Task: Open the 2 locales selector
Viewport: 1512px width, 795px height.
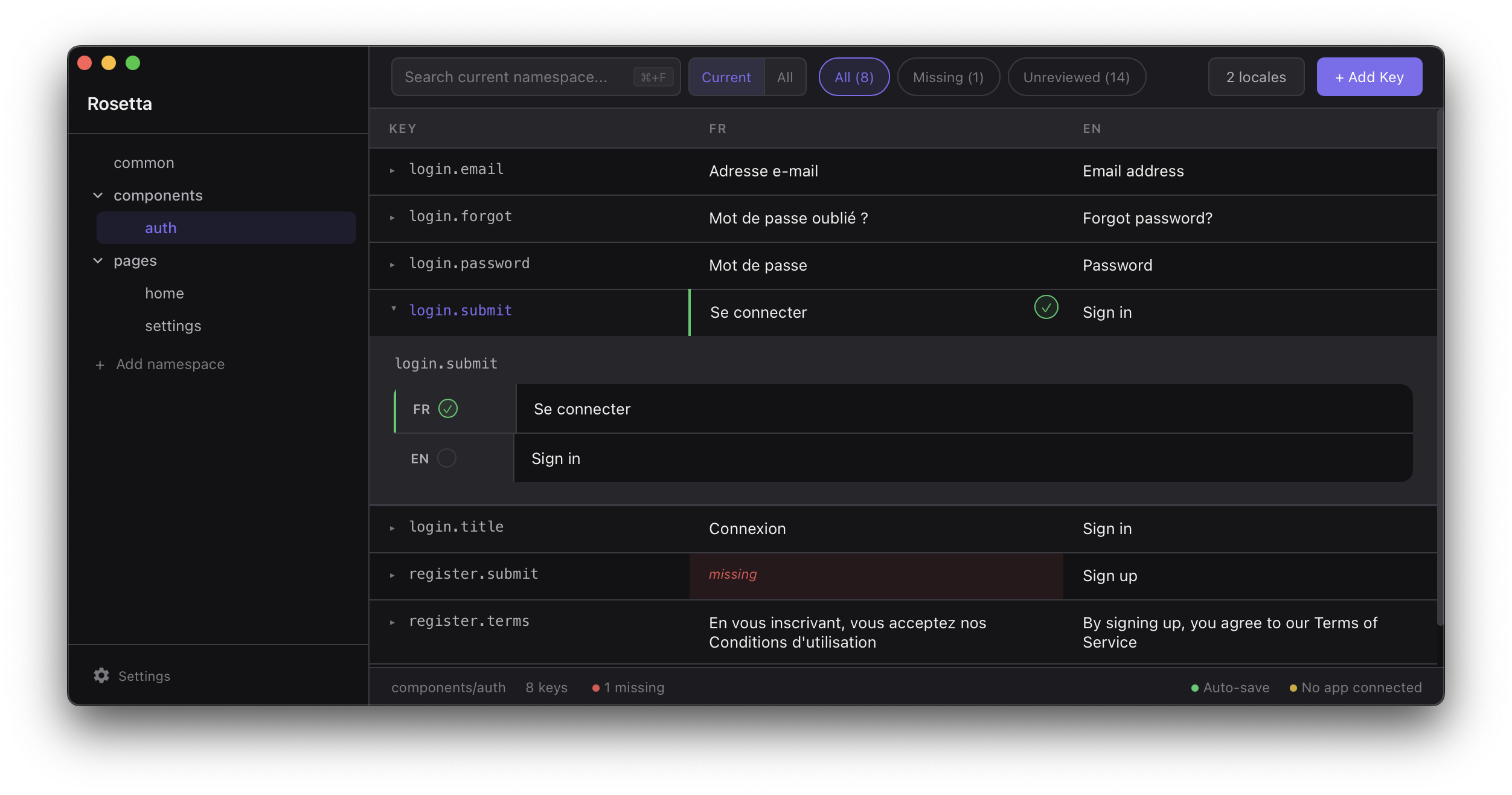Action: 1255,77
